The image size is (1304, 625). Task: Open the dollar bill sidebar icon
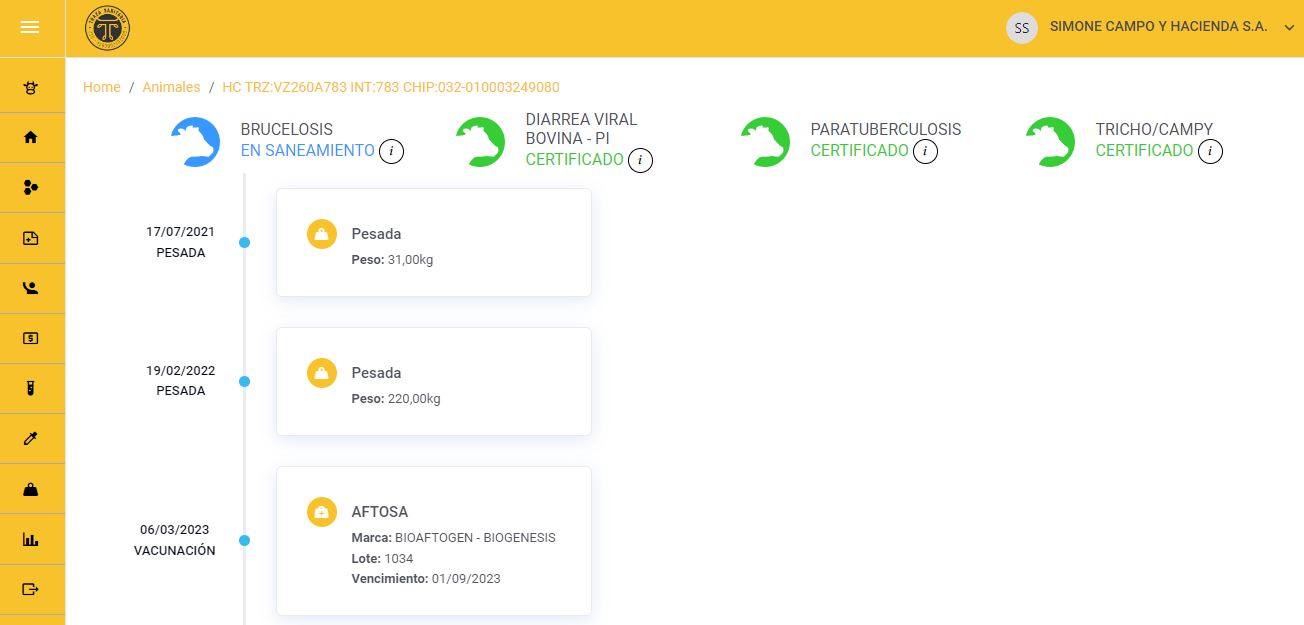[30, 338]
